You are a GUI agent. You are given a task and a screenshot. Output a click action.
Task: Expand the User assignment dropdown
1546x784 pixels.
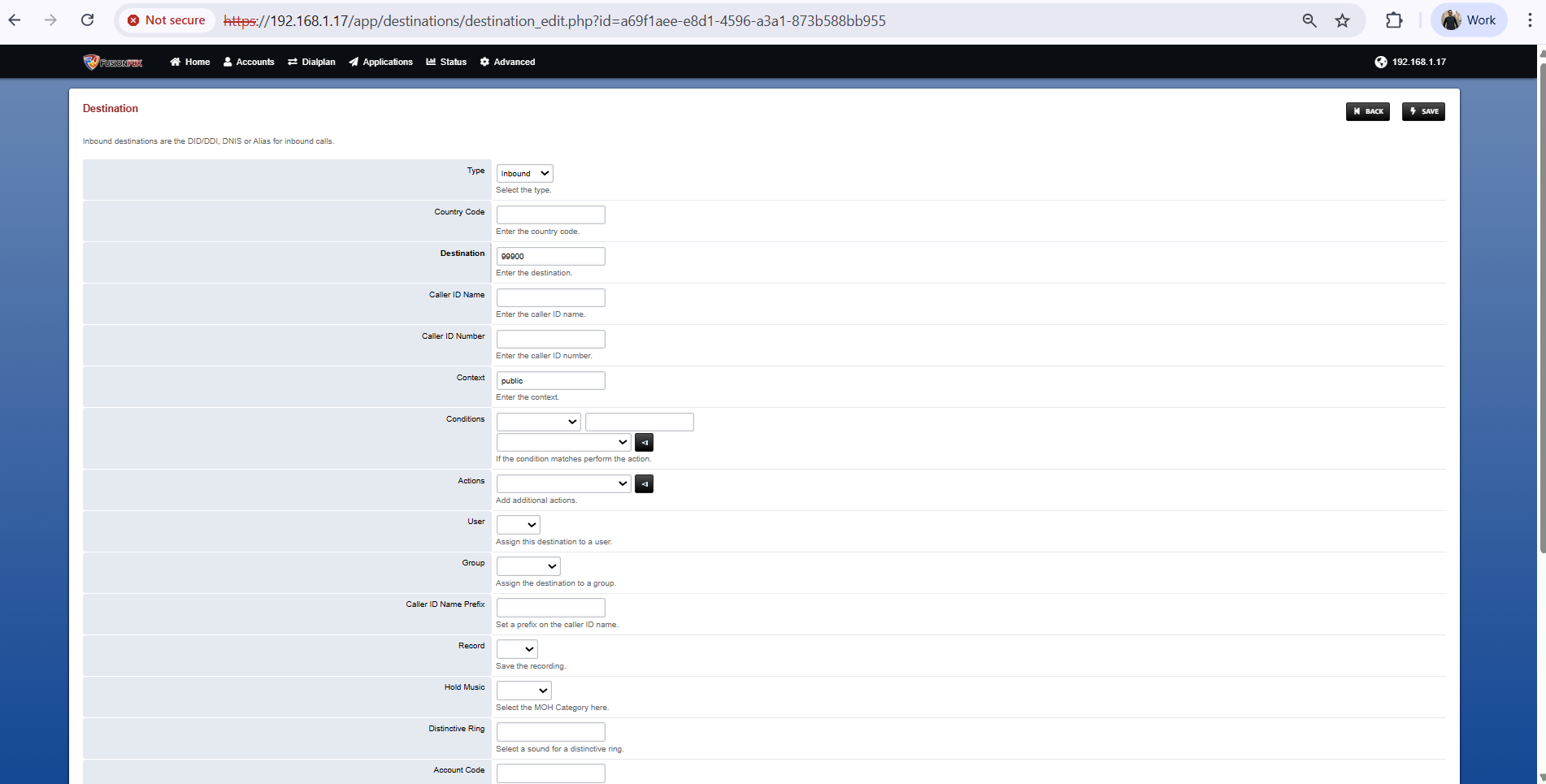pos(518,525)
